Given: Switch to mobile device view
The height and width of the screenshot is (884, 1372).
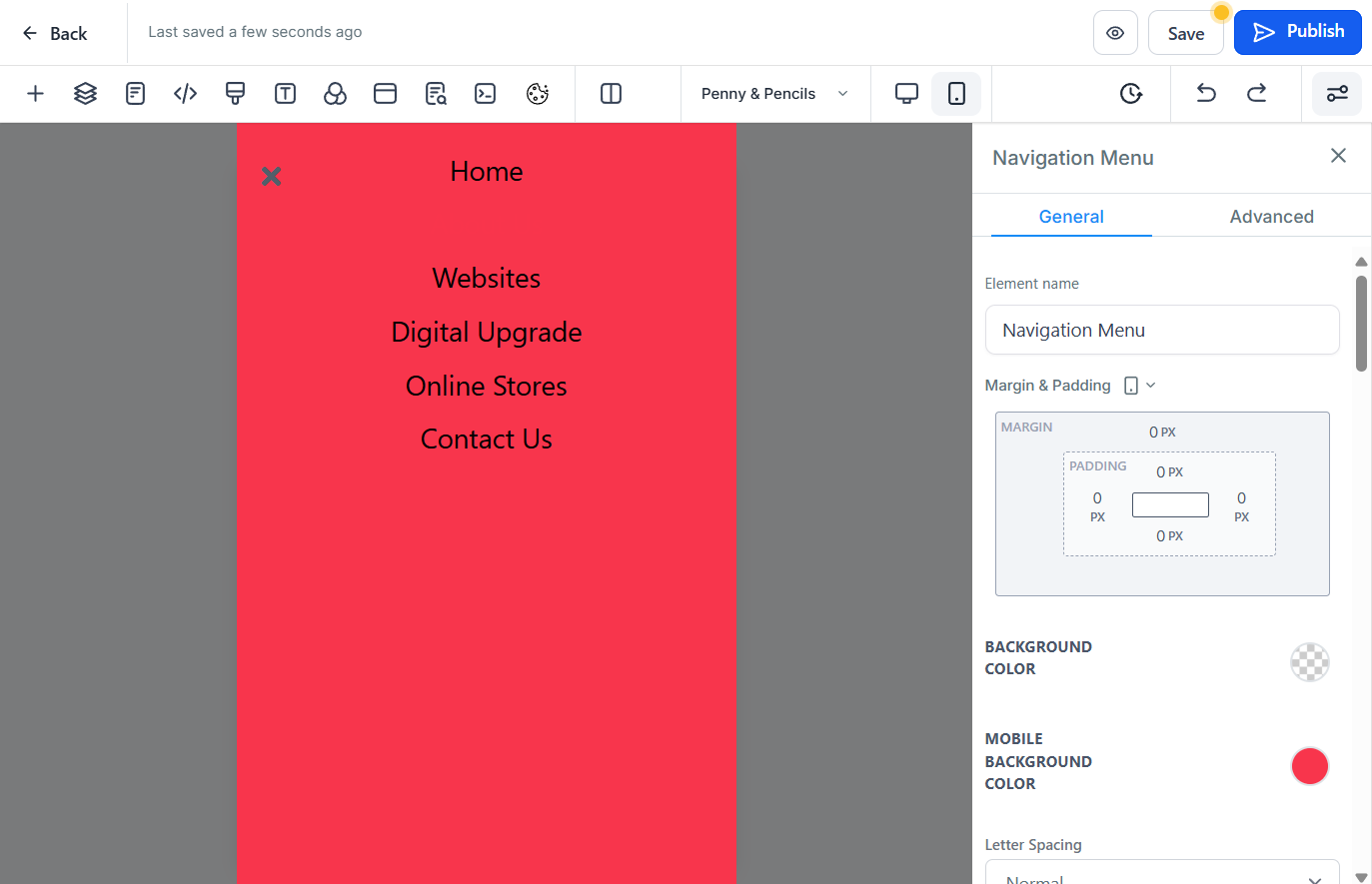Looking at the screenshot, I should pos(956,94).
